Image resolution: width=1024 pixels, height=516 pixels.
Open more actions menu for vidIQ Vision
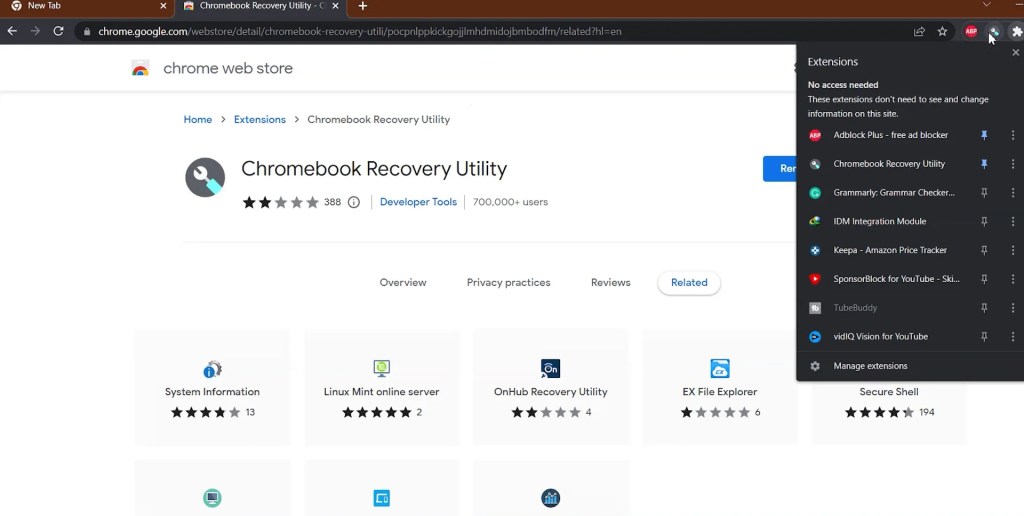[1013, 336]
